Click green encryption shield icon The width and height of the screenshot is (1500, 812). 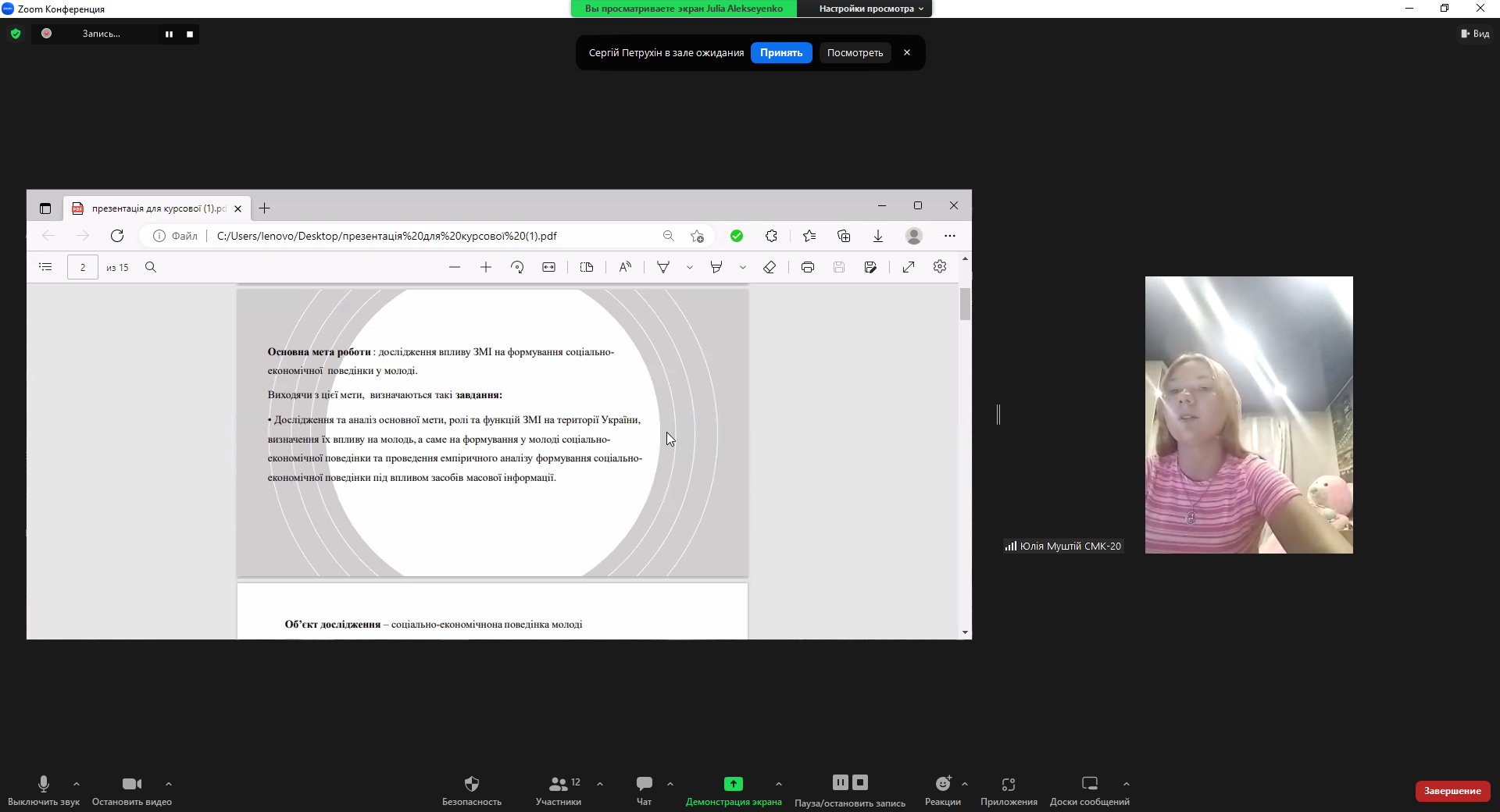[x=16, y=34]
